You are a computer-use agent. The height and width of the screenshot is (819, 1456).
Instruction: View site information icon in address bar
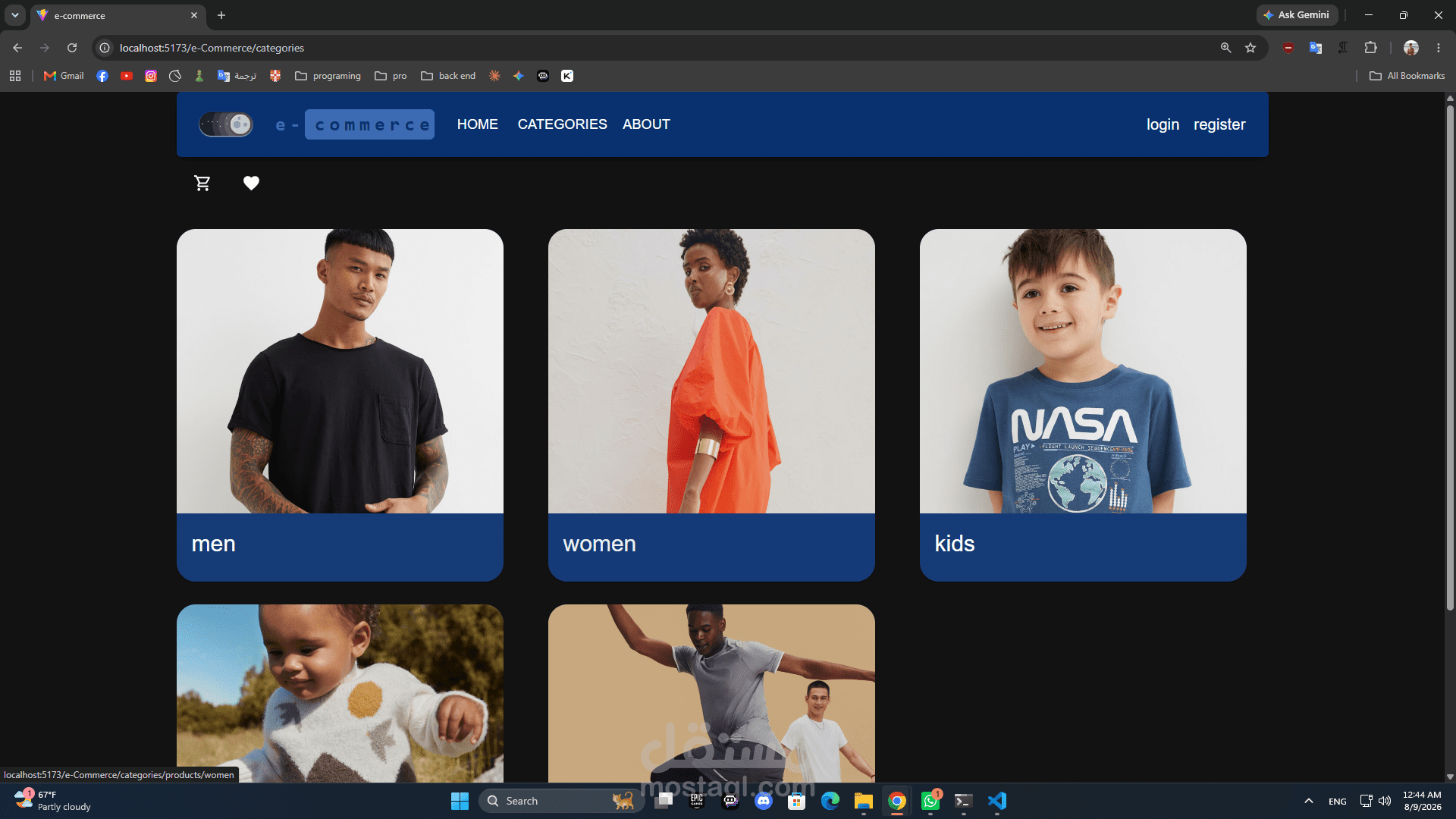click(x=105, y=48)
